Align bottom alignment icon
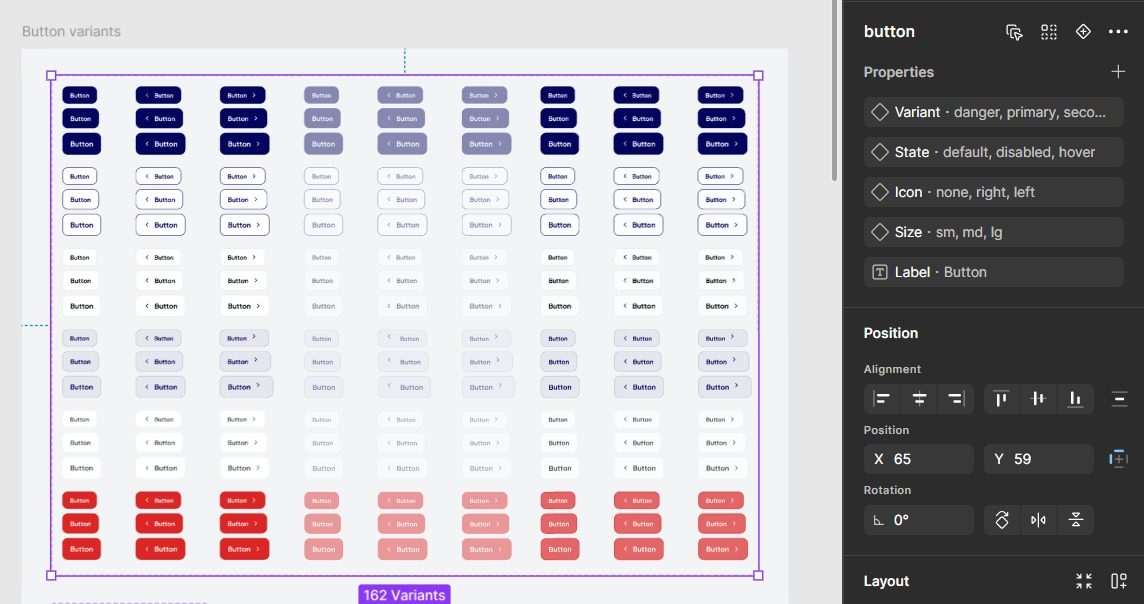 tap(1075, 398)
